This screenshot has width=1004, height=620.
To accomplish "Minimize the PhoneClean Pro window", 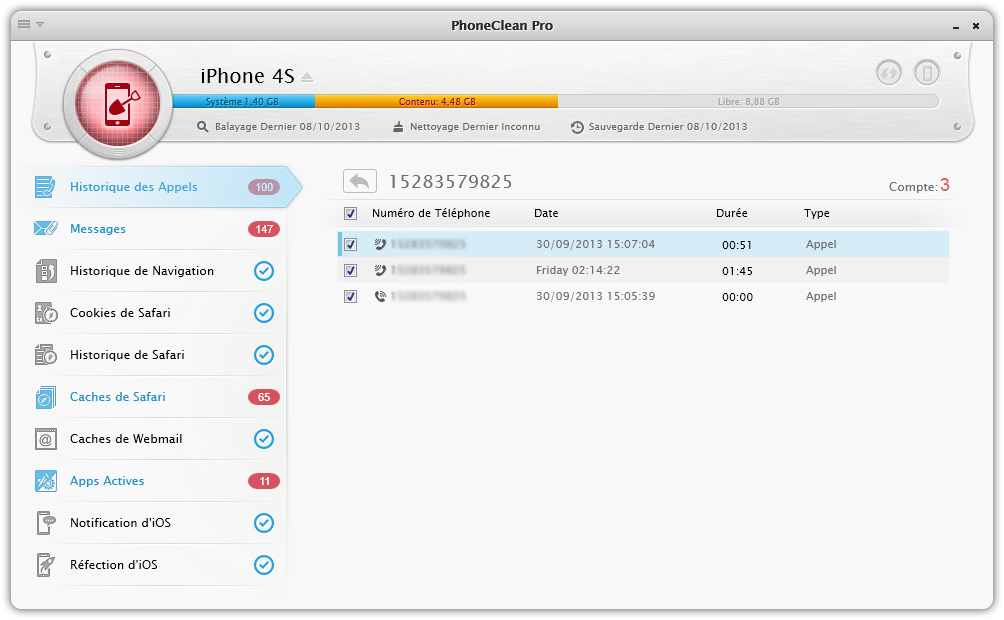I will click(x=956, y=27).
